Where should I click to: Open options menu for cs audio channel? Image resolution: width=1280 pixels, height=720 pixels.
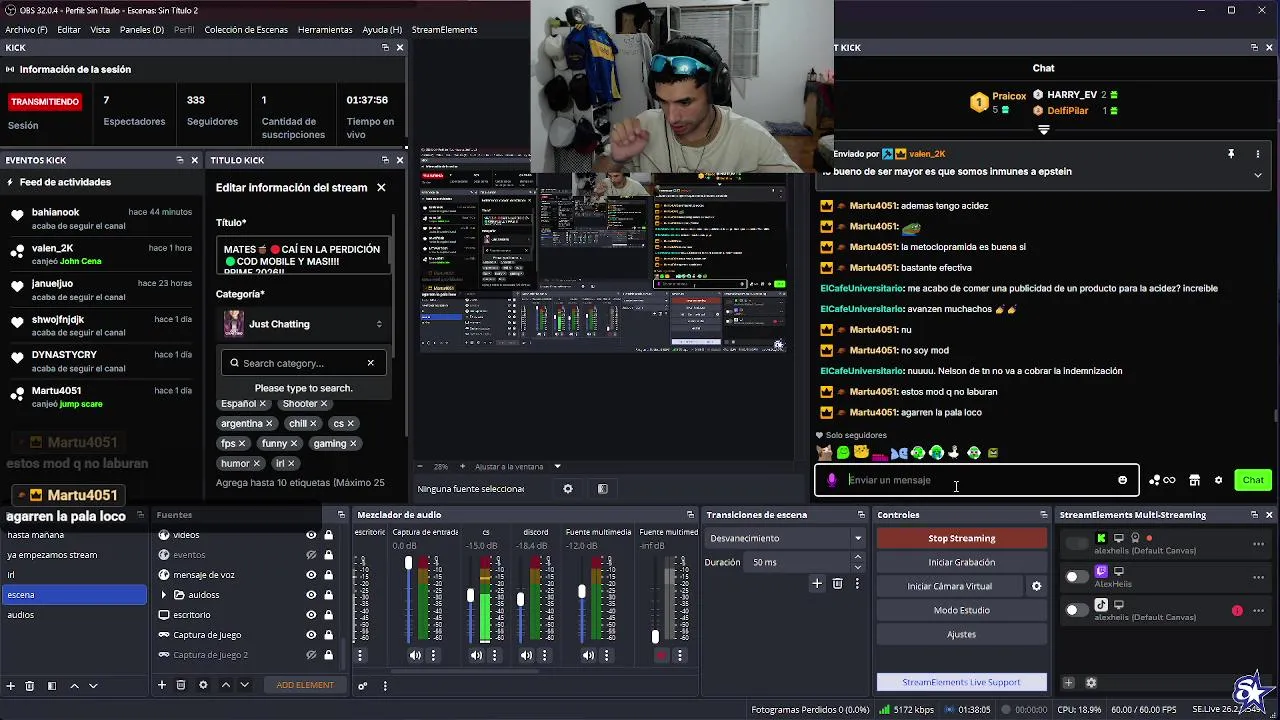tap(495, 656)
